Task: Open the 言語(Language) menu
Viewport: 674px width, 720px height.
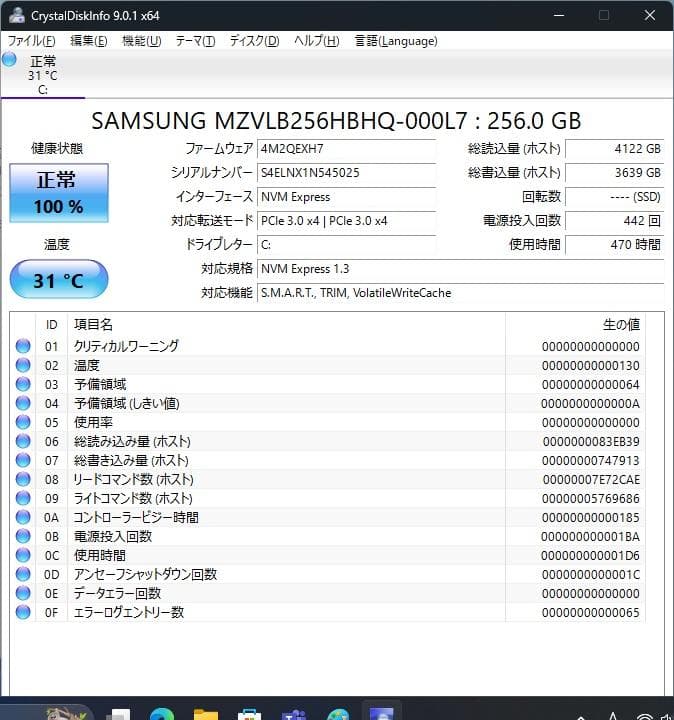Action: click(396, 41)
